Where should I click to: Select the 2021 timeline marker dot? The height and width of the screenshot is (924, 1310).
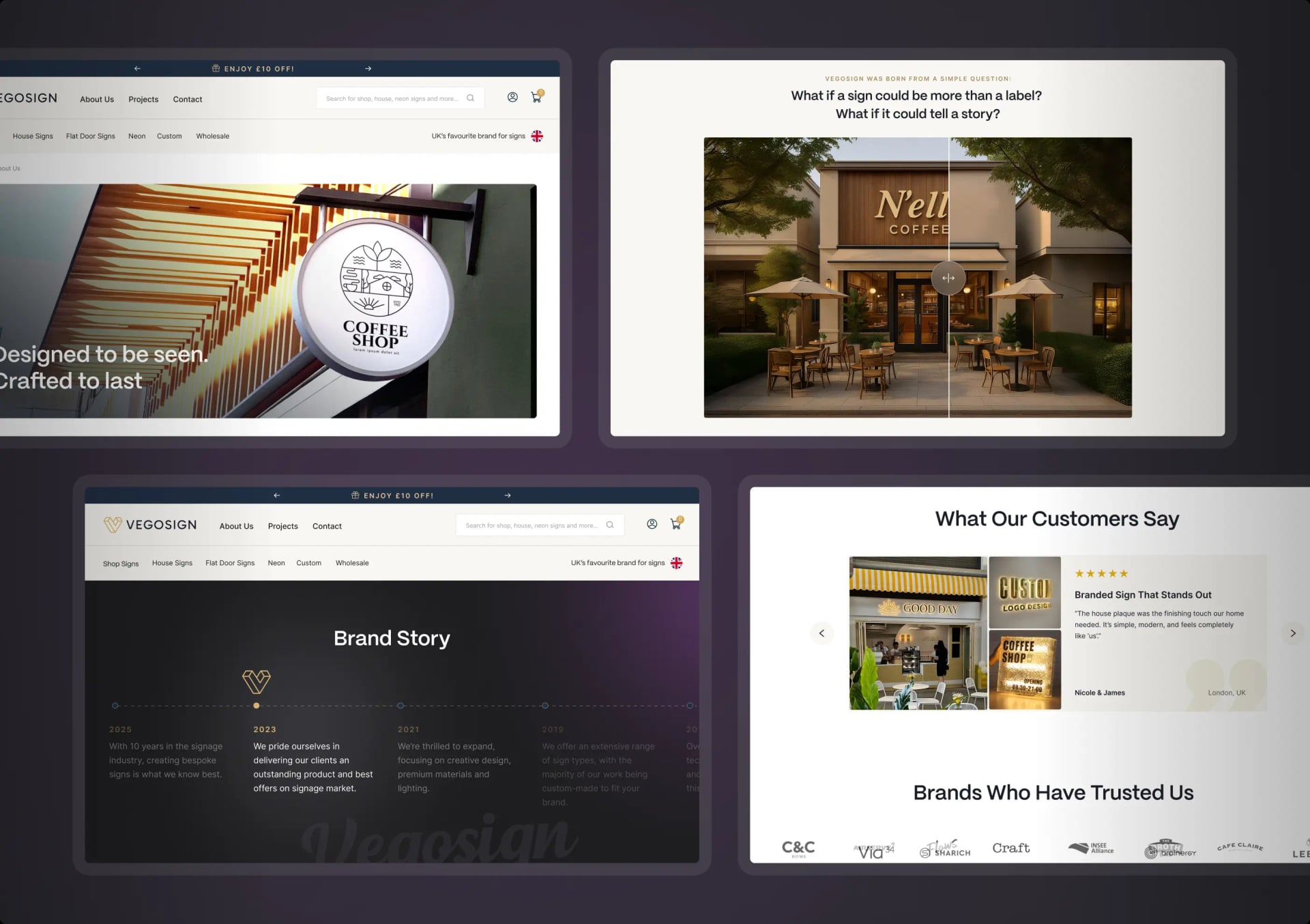(x=401, y=706)
